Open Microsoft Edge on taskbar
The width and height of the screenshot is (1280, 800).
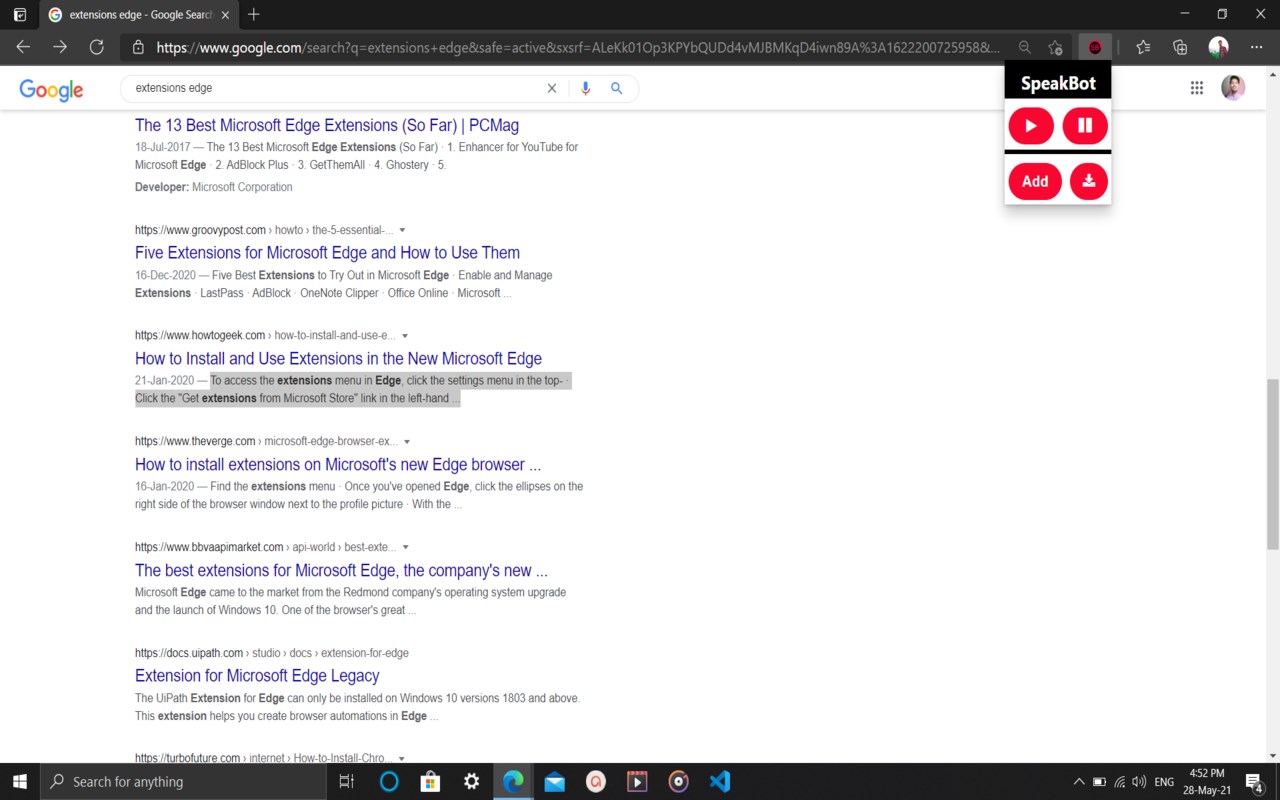pyautogui.click(x=513, y=781)
